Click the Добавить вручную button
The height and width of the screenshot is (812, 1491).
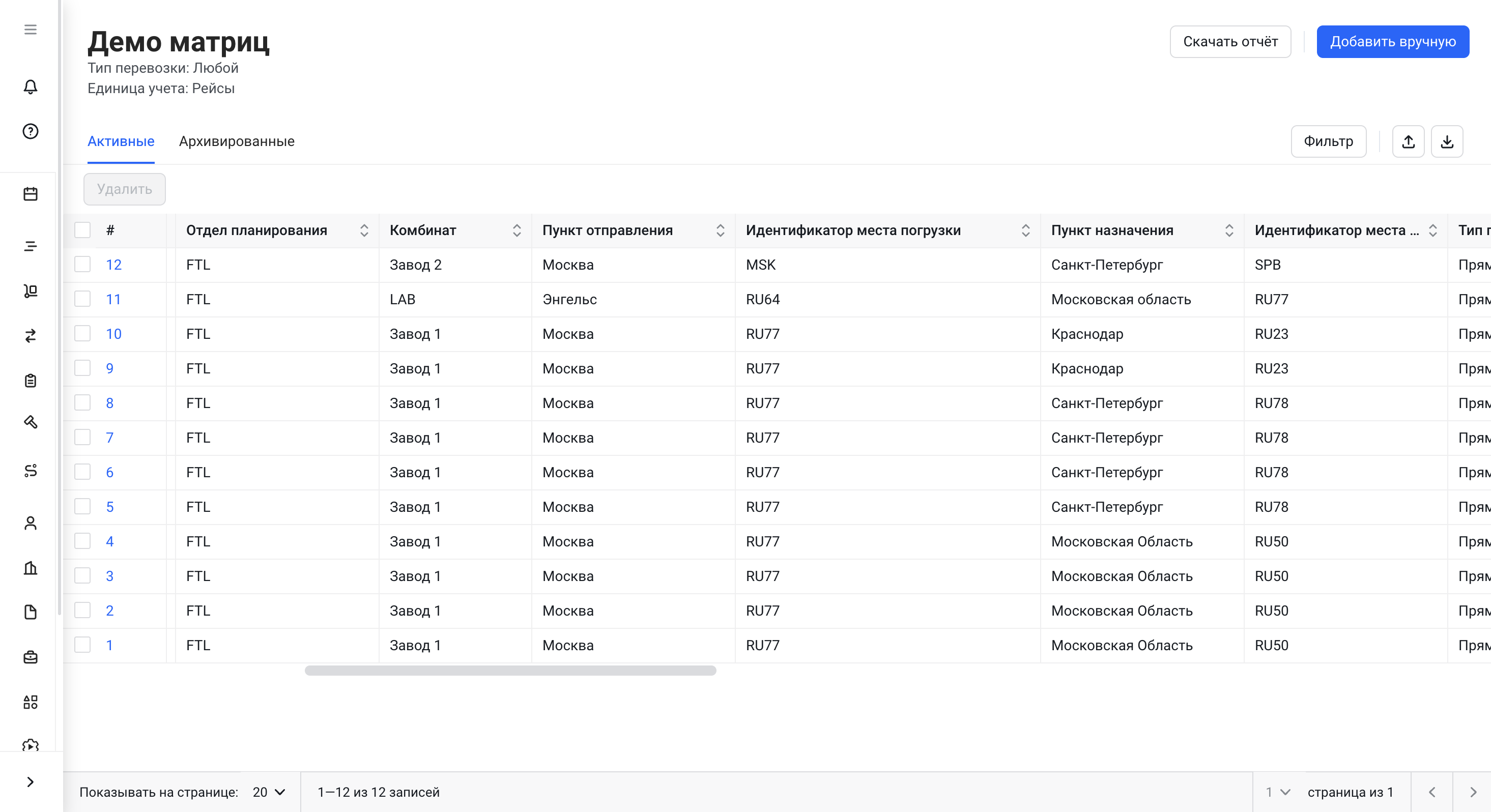point(1392,42)
